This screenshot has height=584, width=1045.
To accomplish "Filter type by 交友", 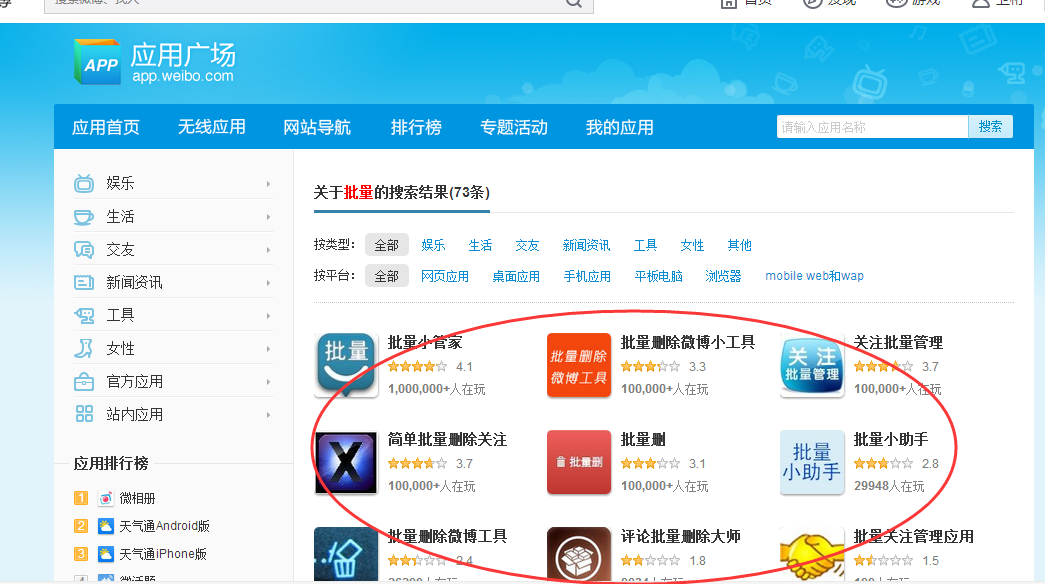I will pyautogui.click(x=527, y=245).
